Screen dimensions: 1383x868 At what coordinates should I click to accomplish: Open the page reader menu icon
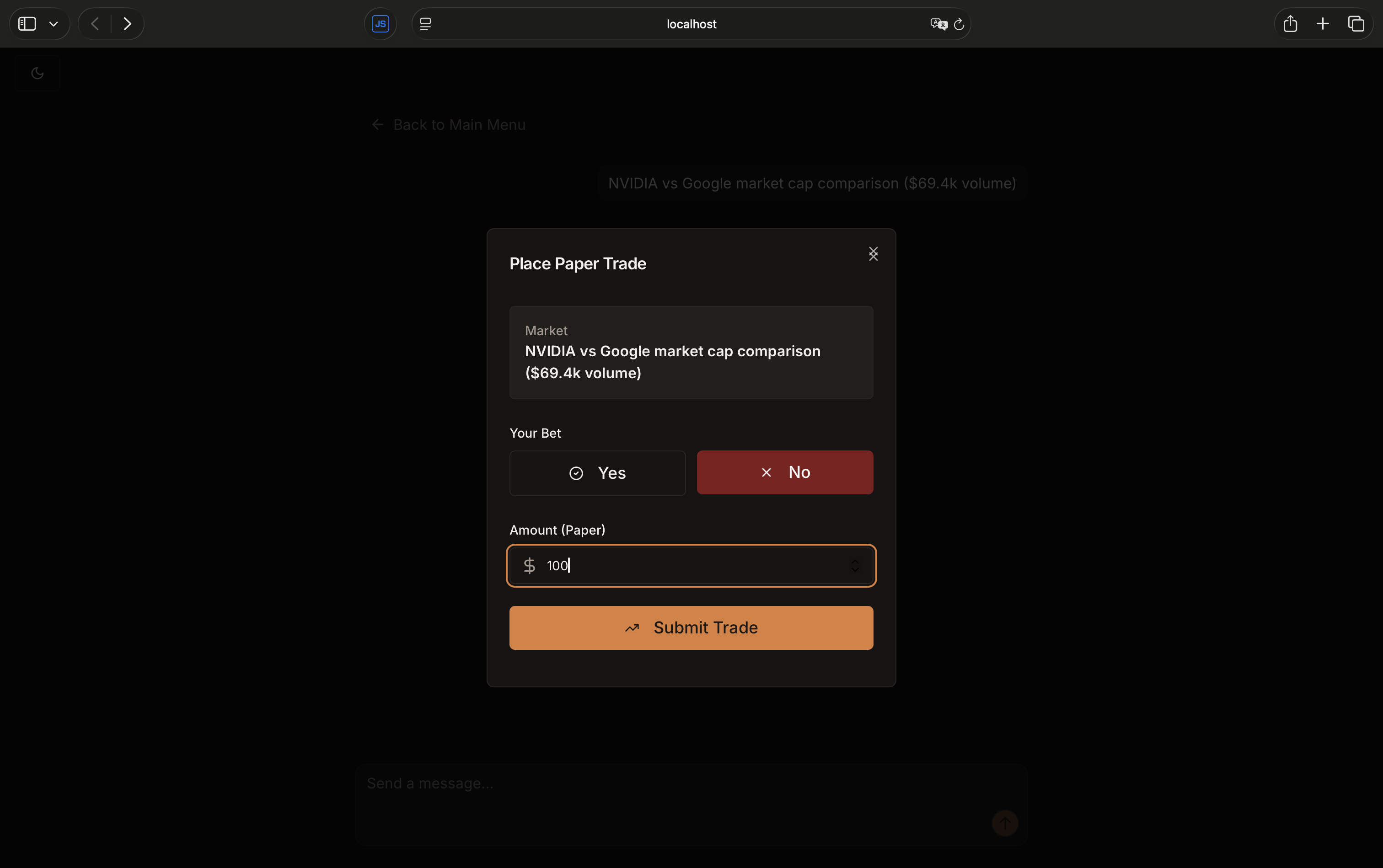(x=425, y=23)
